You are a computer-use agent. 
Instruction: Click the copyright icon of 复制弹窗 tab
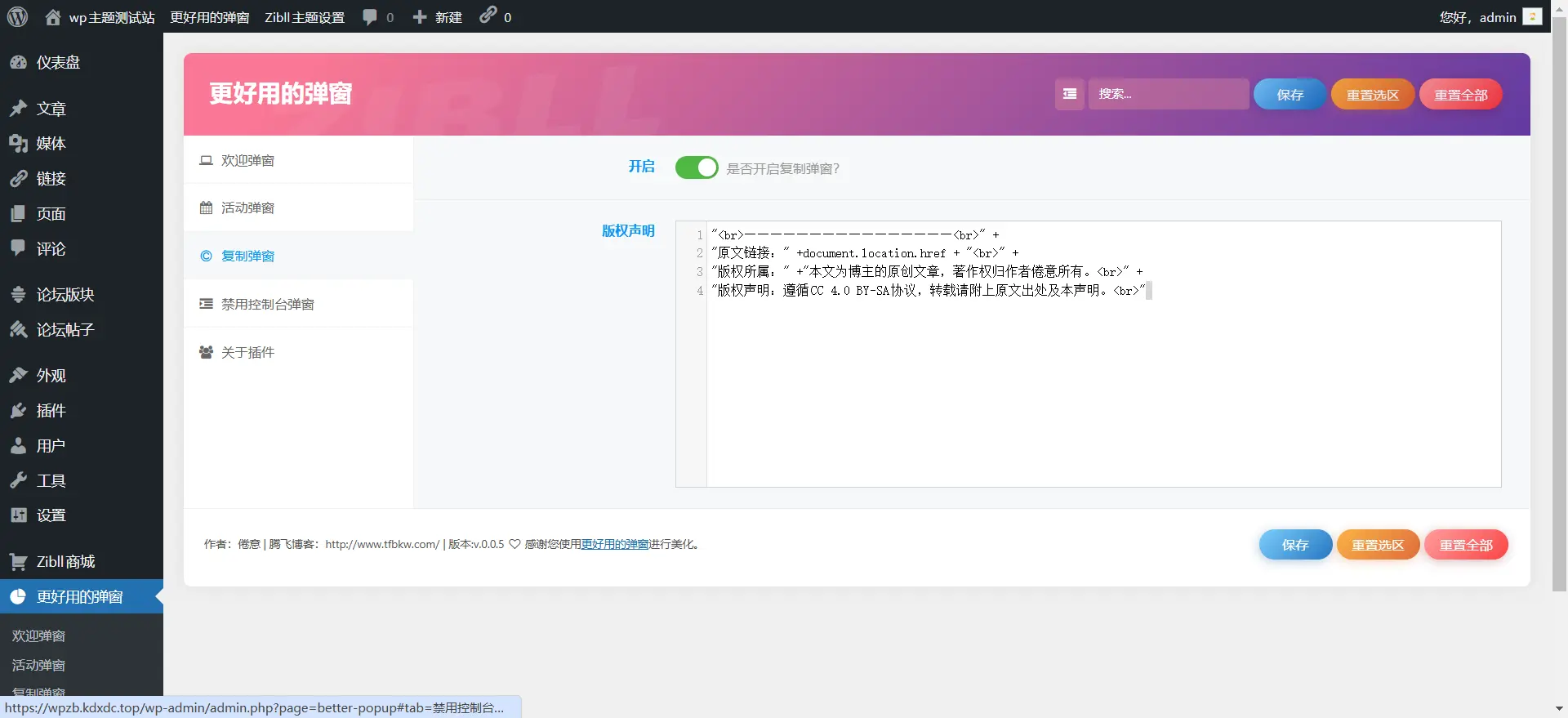pos(206,256)
